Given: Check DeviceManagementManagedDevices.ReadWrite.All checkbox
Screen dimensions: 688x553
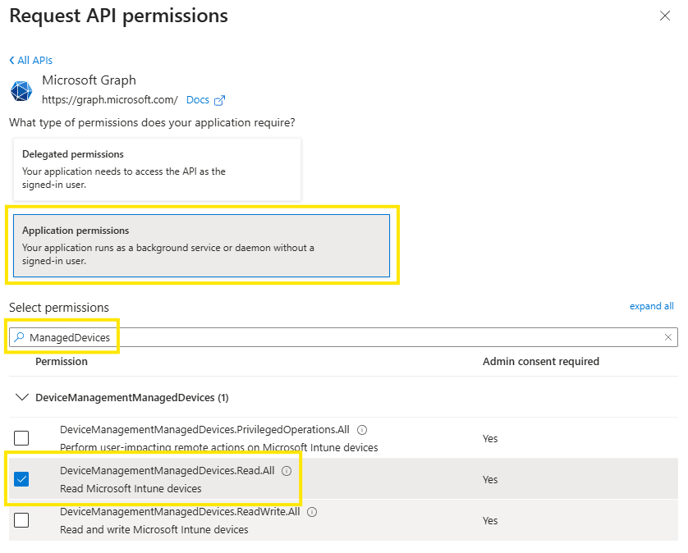Looking at the screenshot, I should 22,520.
